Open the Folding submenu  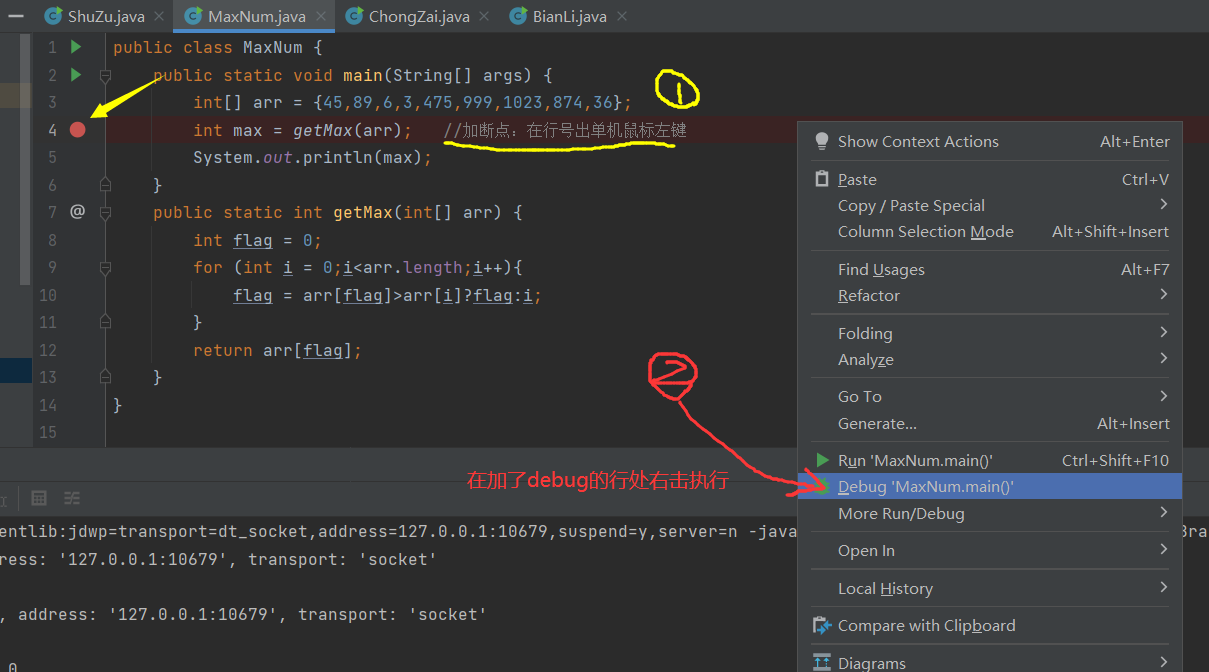coord(990,334)
